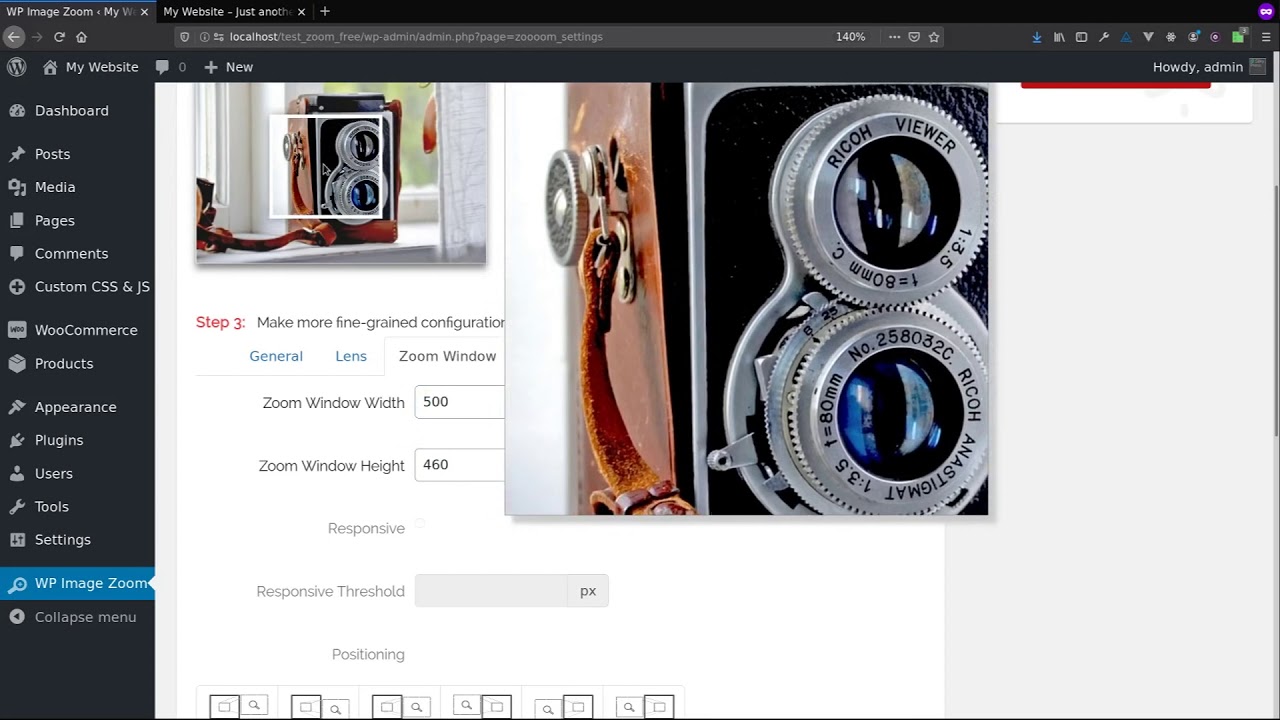Open the Settings sliders icon
The width and height of the screenshot is (1280, 720).
point(17,540)
